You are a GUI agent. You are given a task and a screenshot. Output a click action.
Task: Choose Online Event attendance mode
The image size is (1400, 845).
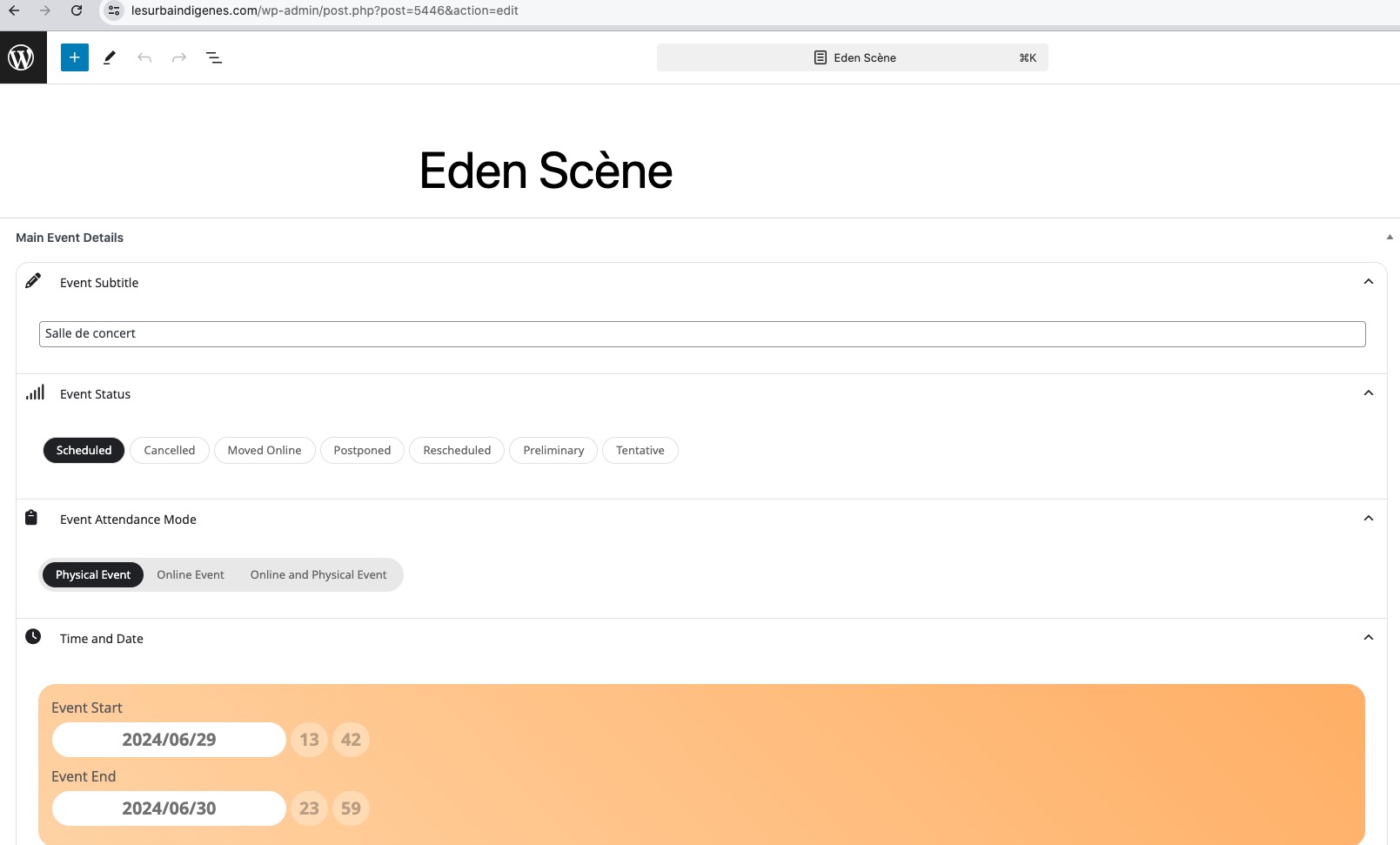tap(191, 575)
